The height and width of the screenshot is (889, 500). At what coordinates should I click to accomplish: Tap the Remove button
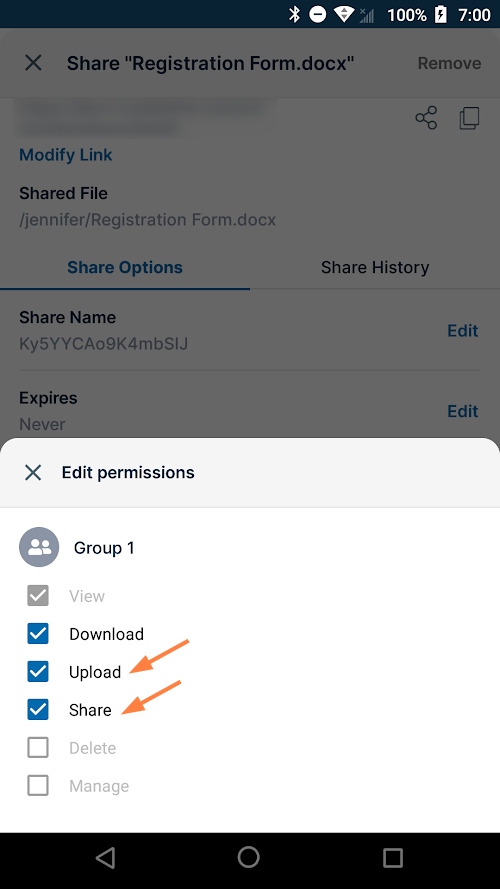tap(450, 63)
